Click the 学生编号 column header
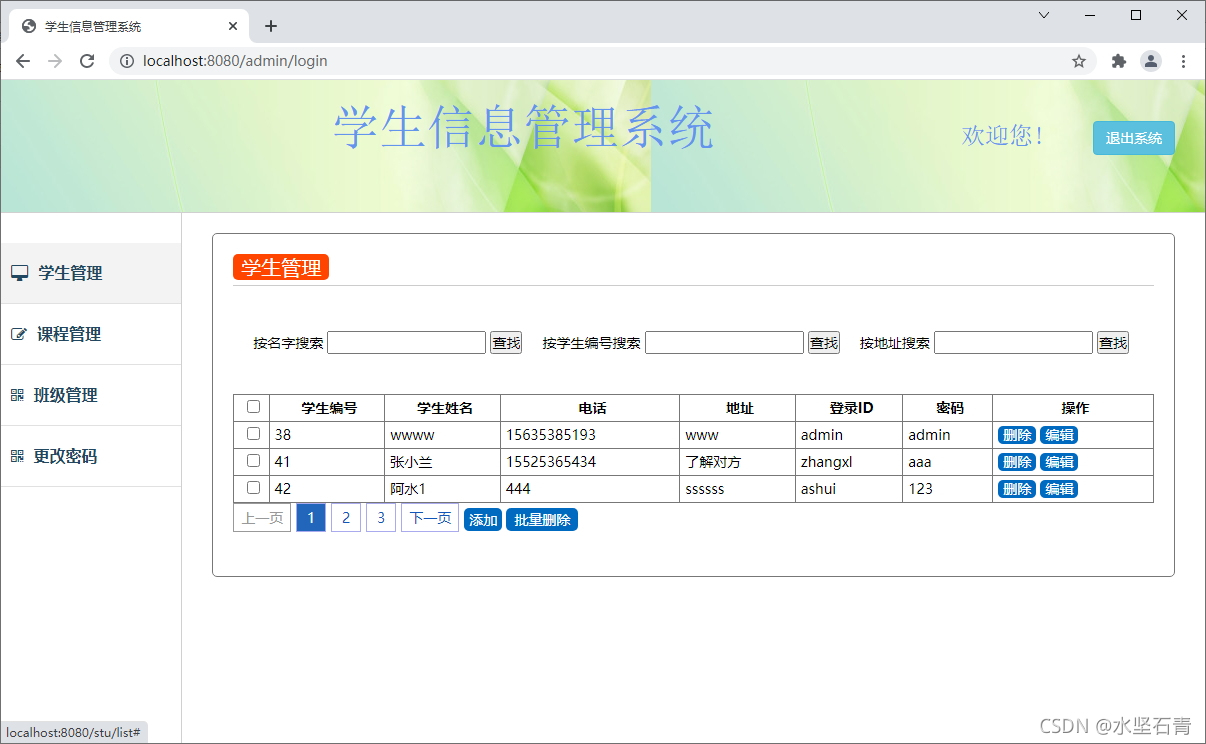The height and width of the screenshot is (744, 1206). 329,408
